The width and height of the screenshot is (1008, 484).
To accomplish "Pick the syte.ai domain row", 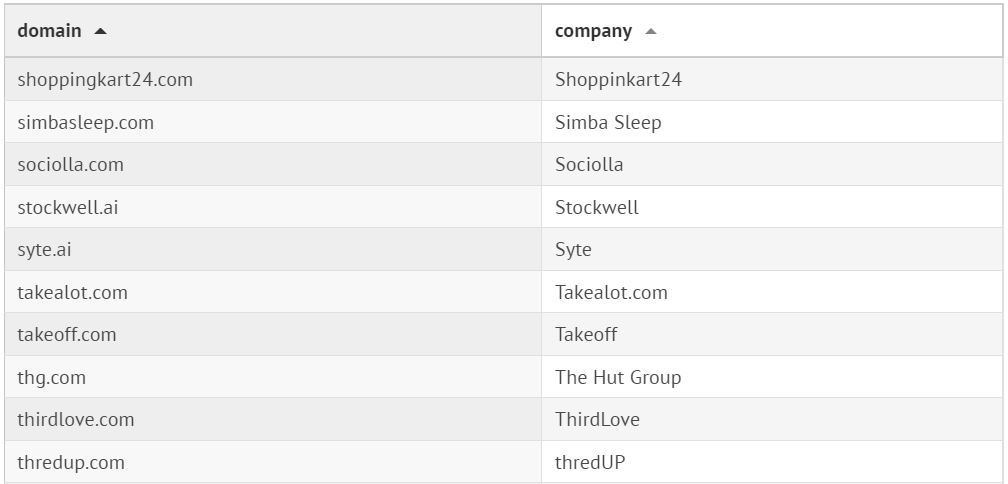I will coord(45,250).
